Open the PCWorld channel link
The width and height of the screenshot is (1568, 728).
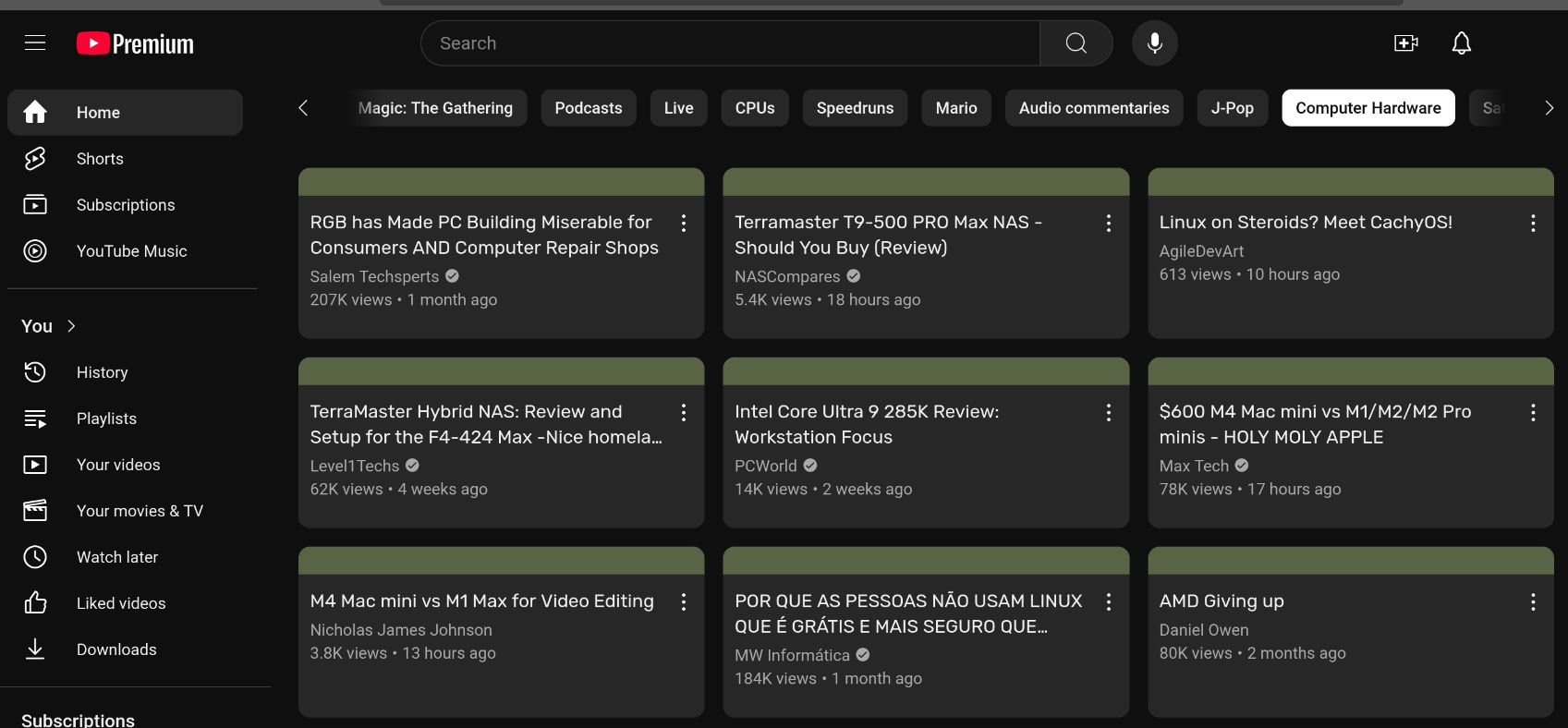click(765, 466)
